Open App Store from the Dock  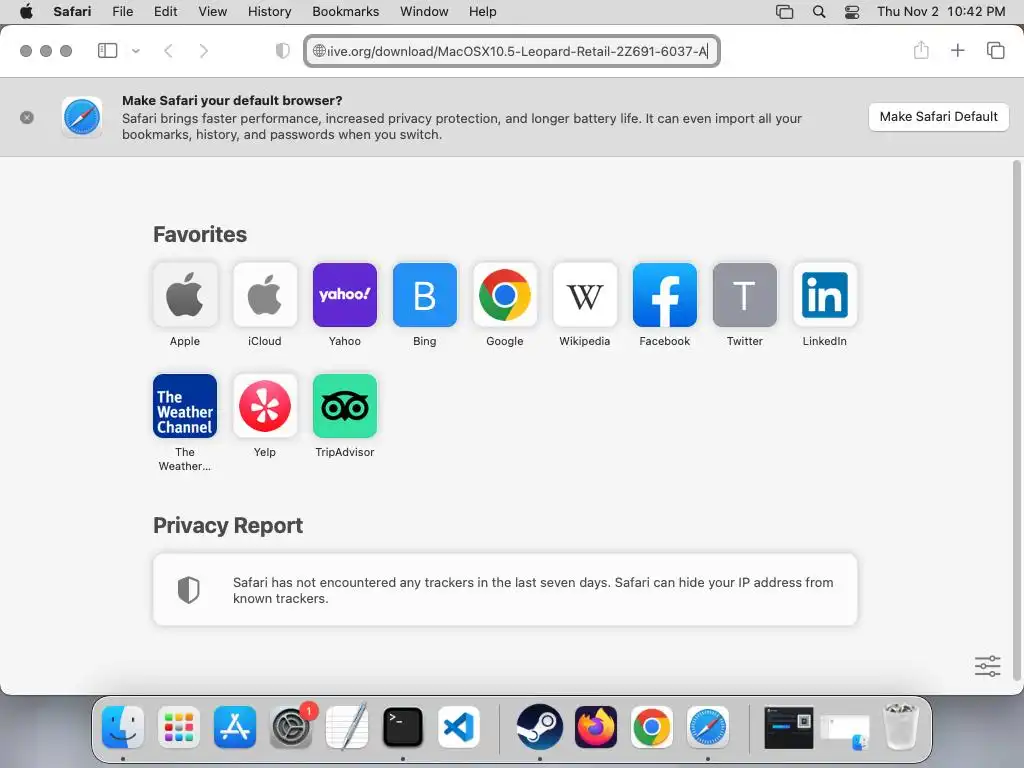[235, 727]
